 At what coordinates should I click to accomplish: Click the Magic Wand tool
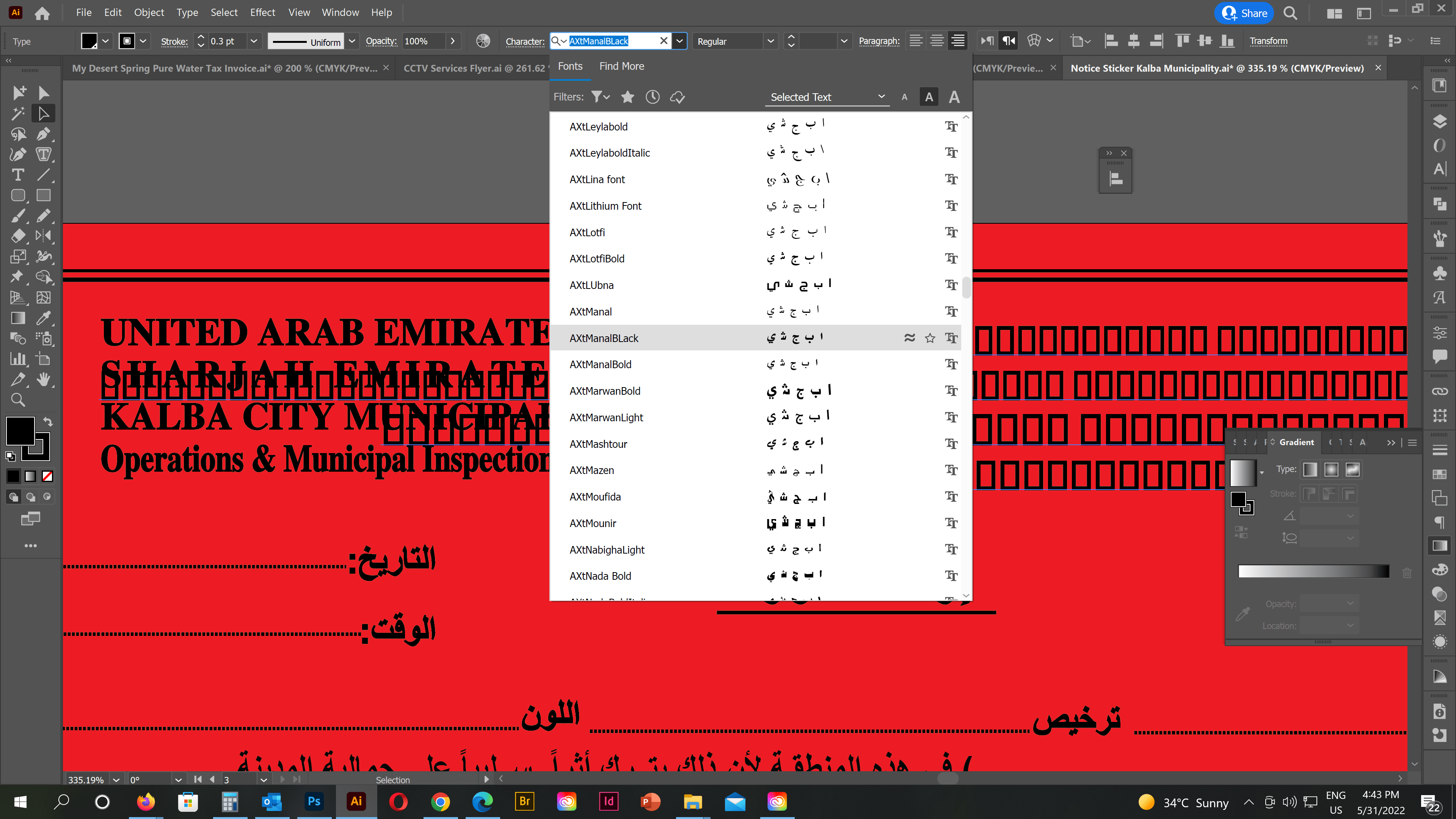(18, 114)
